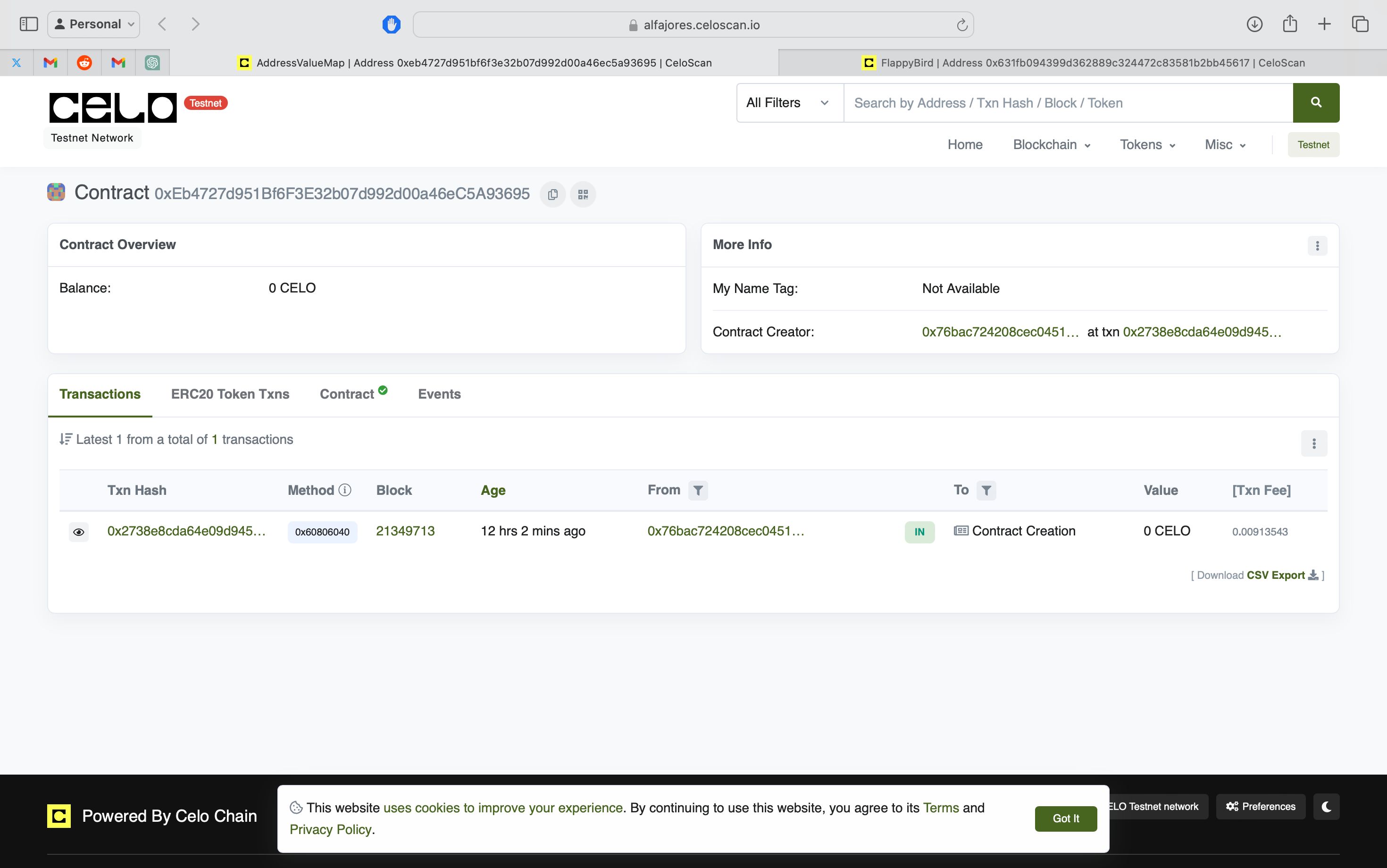Open the blue privacy shield extension icon

(392, 25)
